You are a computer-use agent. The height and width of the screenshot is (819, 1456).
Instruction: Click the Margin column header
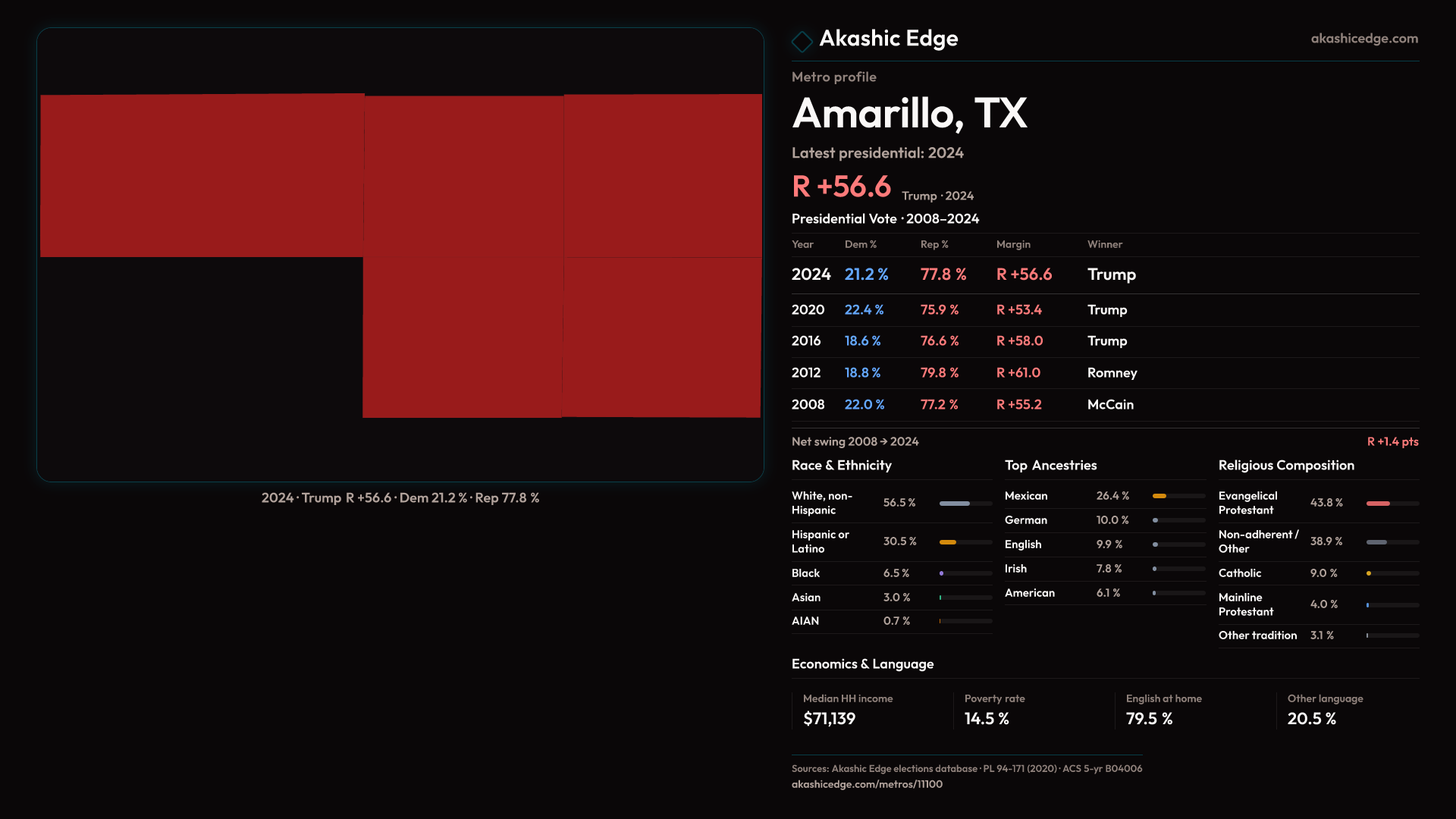pyautogui.click(x=1013, y=244)
